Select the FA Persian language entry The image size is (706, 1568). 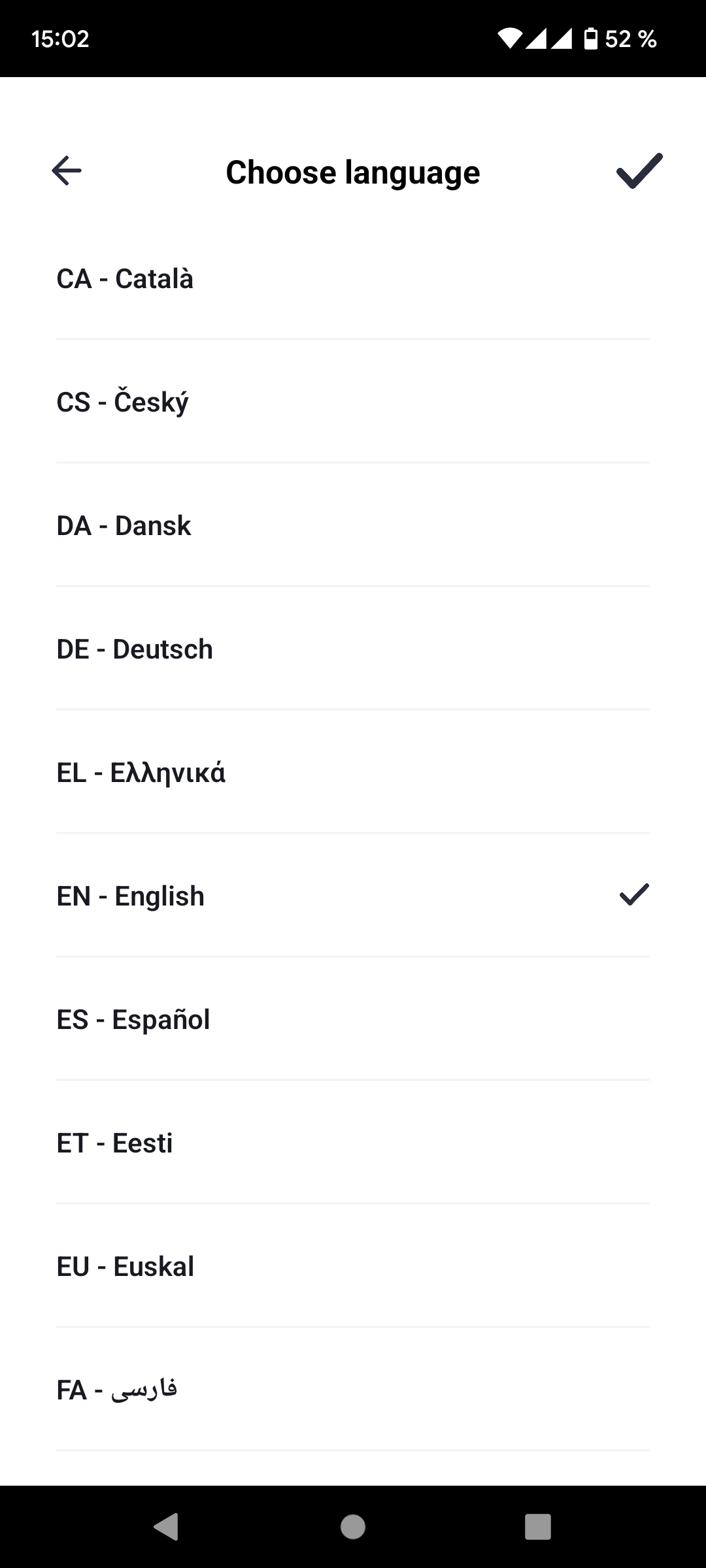pos(353,1390)
